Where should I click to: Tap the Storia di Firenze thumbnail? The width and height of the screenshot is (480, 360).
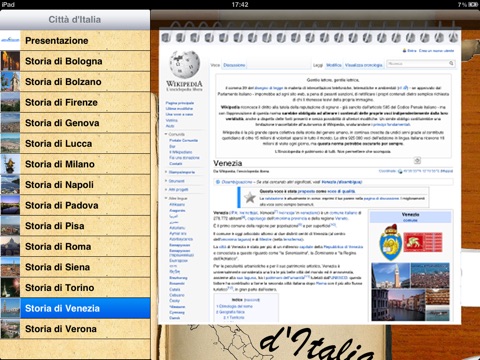[x=10, y=102]
